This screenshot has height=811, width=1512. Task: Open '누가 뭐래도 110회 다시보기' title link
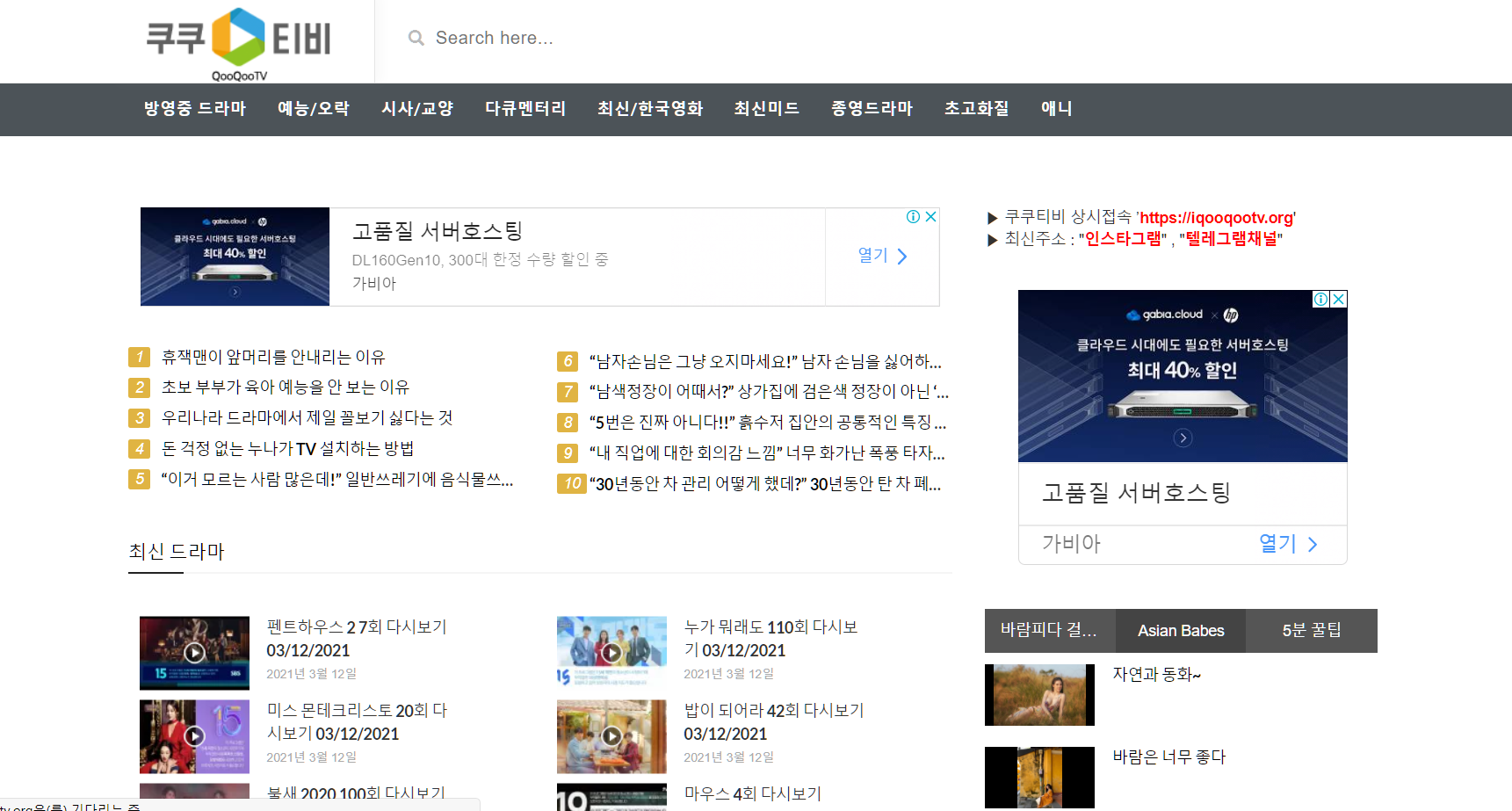(770, 639)
